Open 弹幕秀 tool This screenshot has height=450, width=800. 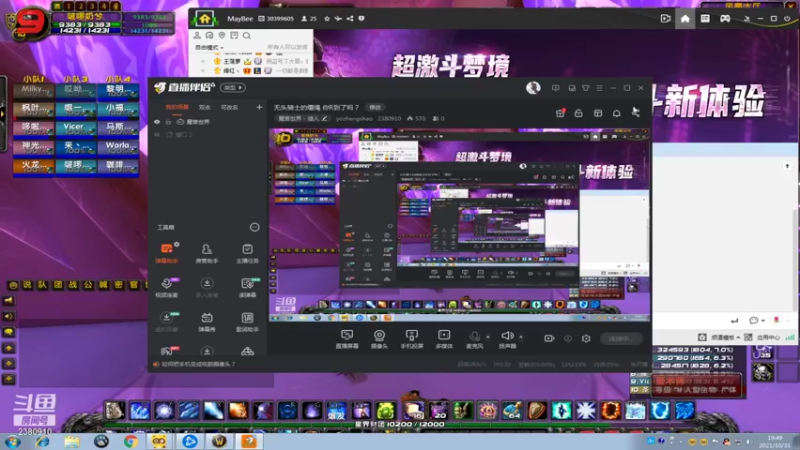pyautogui.click(x=207, y=322)
